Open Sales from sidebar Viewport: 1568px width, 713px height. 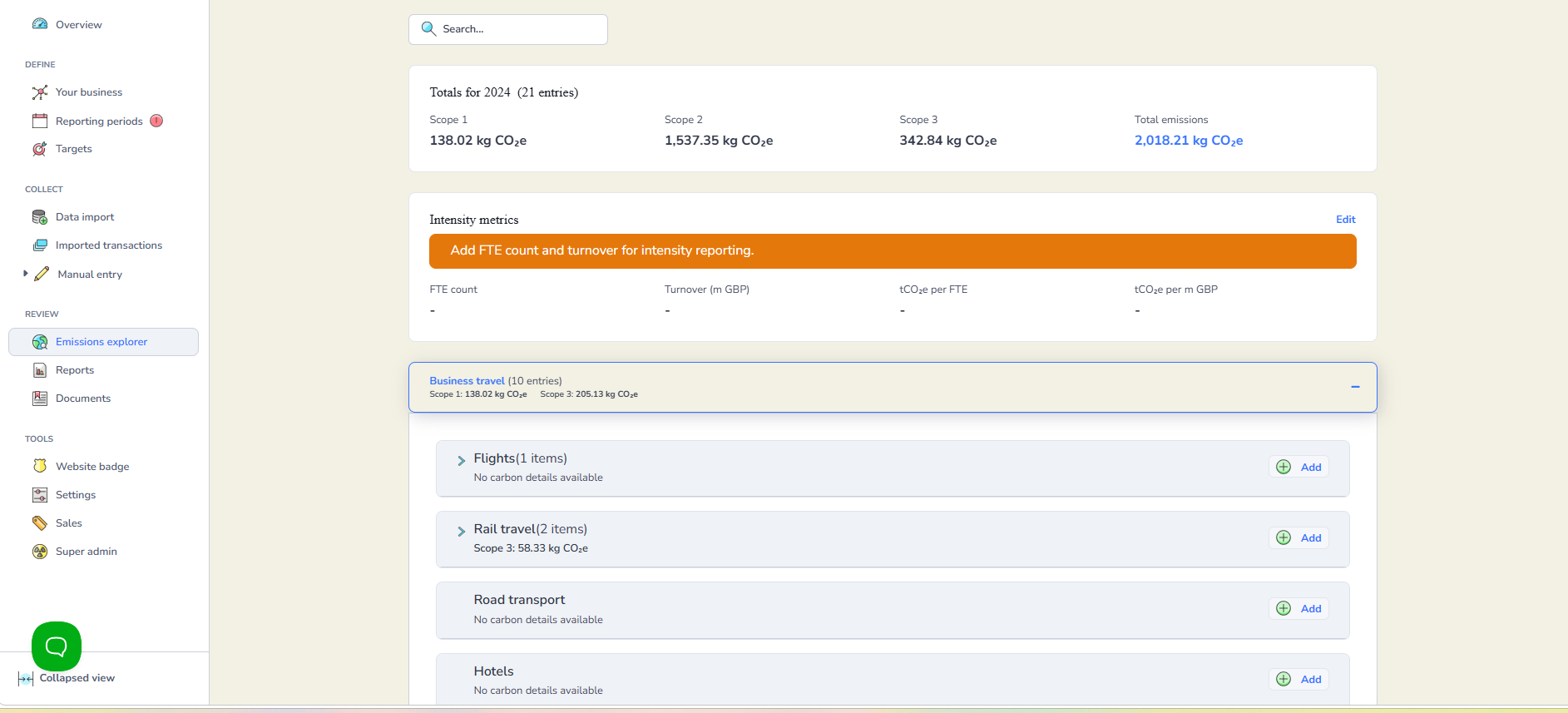point(69,523)
